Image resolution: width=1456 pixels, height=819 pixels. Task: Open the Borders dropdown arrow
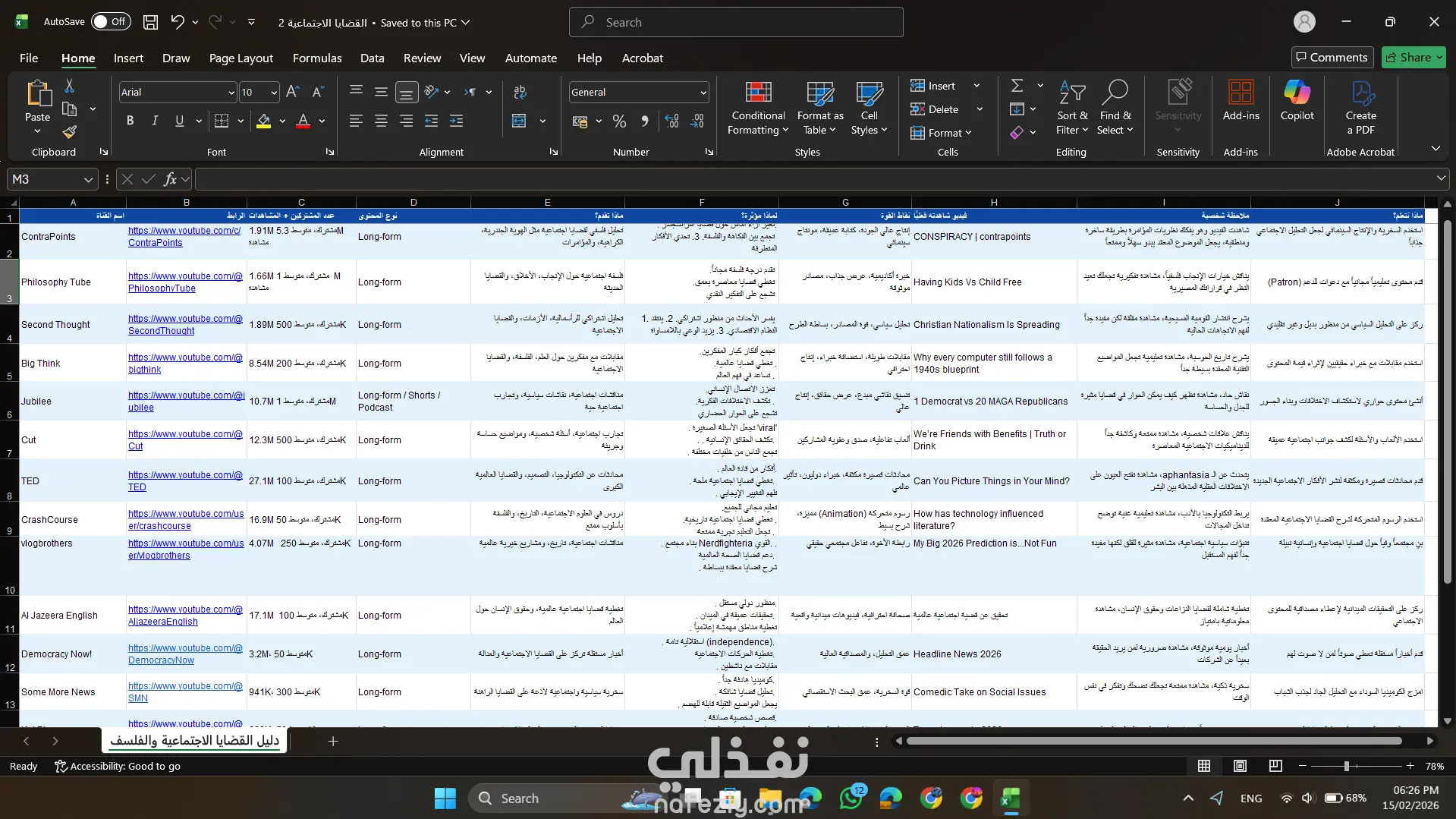tap(241, 121)
